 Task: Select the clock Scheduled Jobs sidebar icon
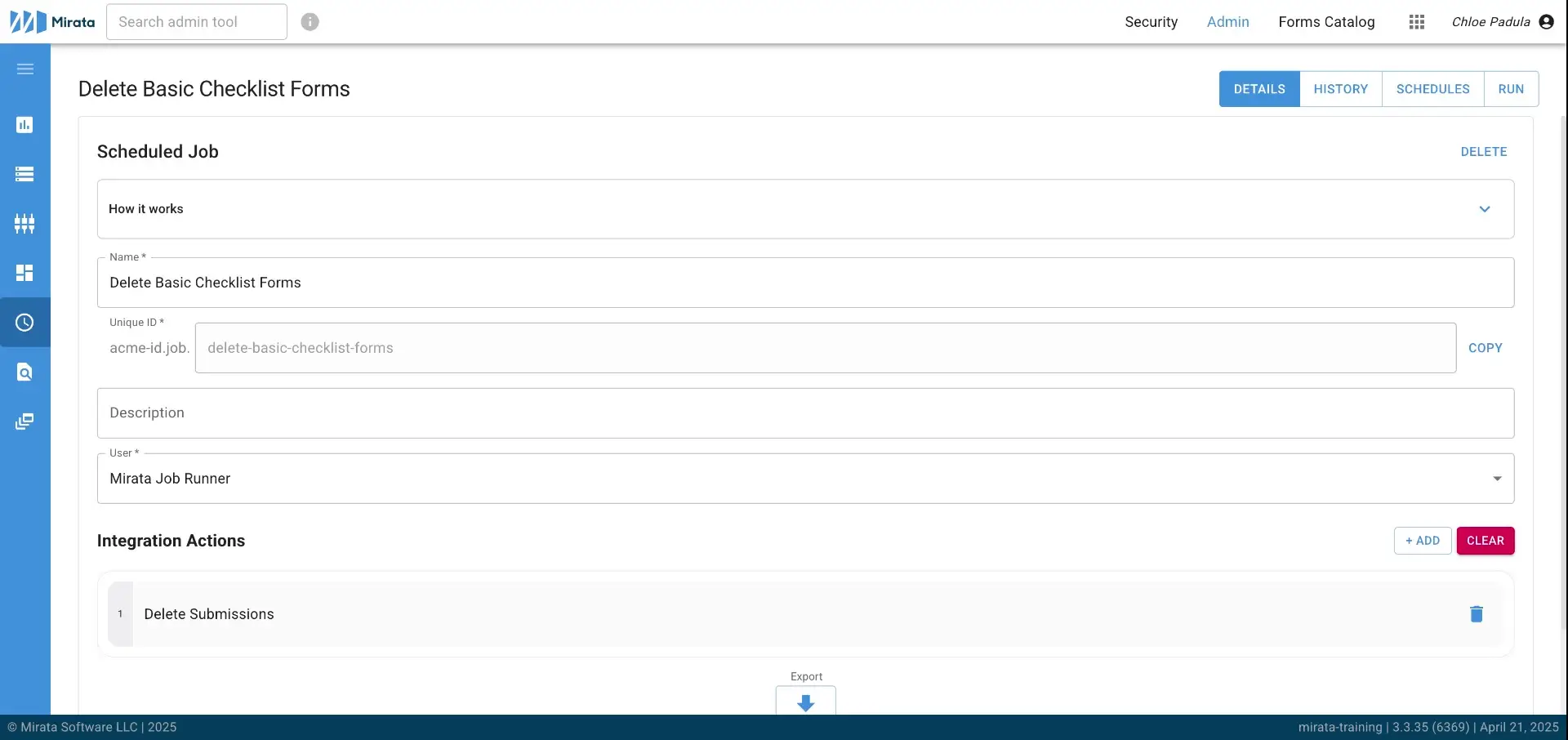pyautogui.click(x=25, y=323)
